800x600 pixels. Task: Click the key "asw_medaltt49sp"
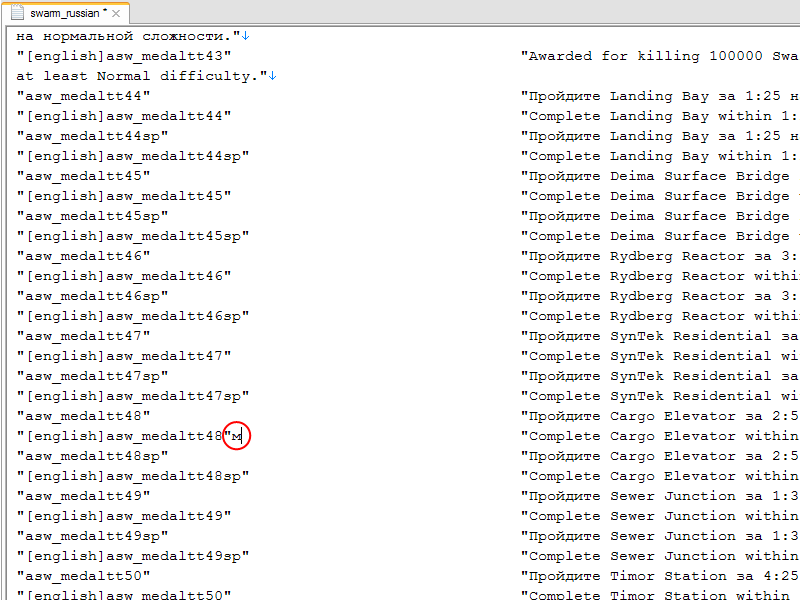[x=92, y=536]
